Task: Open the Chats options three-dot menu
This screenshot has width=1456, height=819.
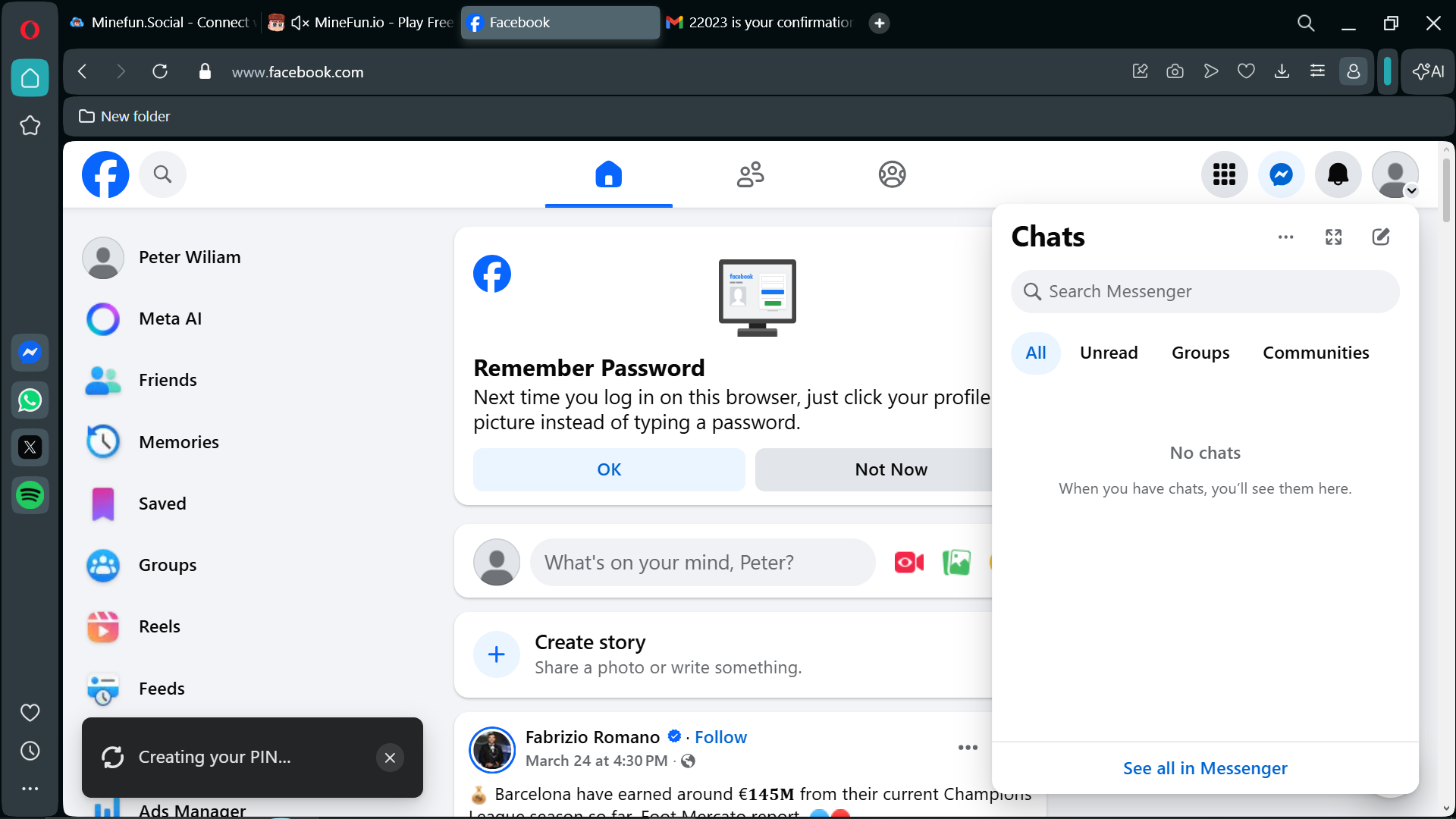Action: [1285, 237]
